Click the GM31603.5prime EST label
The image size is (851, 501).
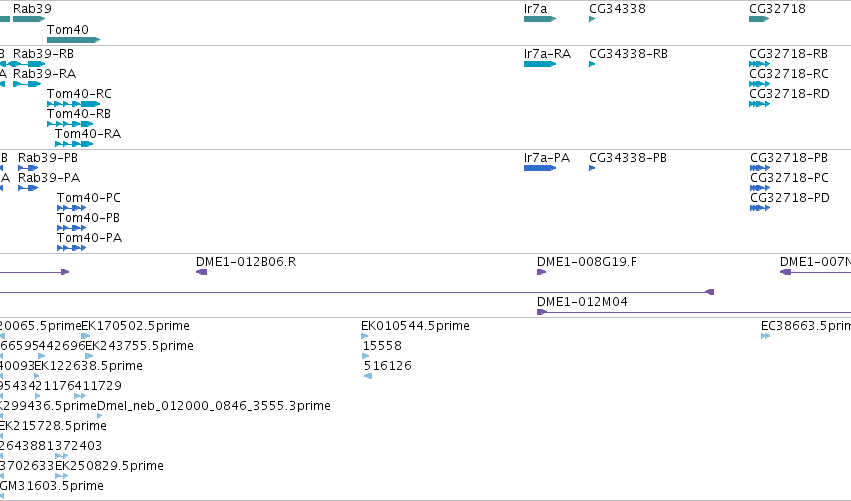[52, 486]
